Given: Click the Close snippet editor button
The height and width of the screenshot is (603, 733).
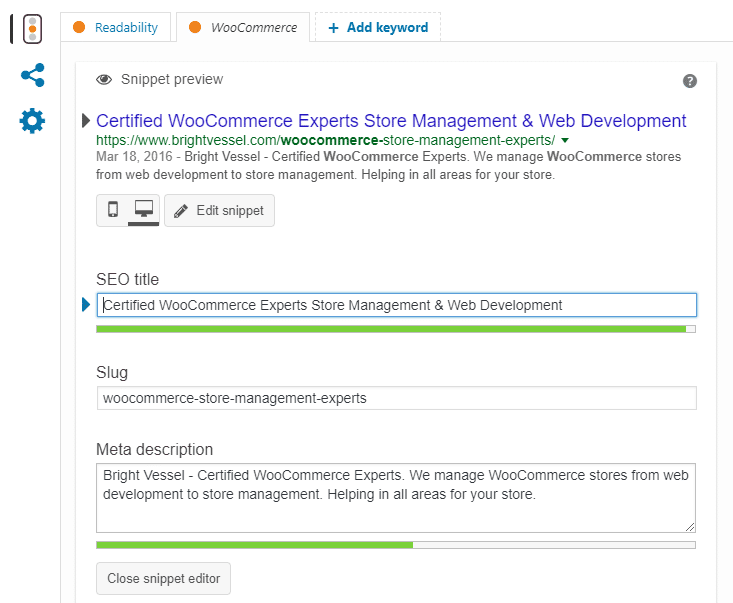Looking at the screenshot, I should [x=163, y=578].
